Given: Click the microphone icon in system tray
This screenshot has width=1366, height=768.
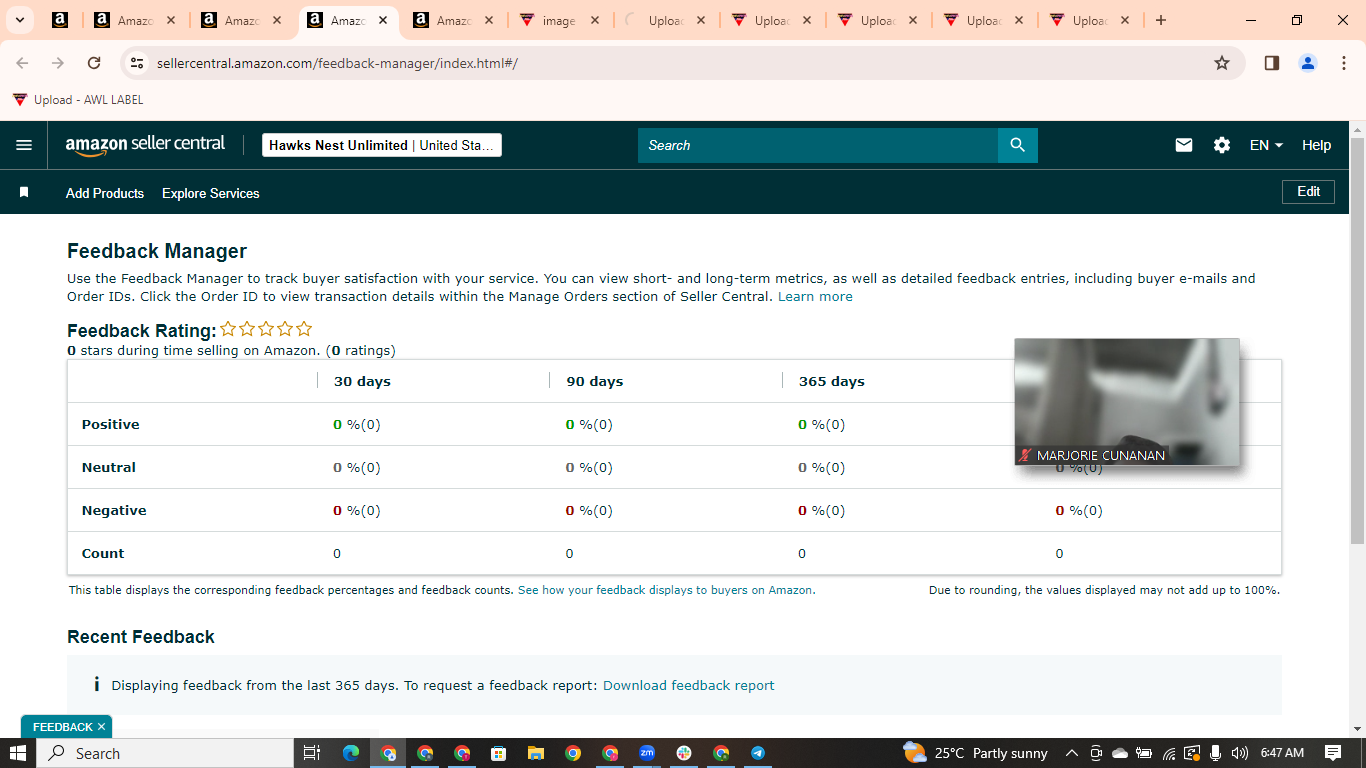Looking at the screenshot, I should (1216, 753).
